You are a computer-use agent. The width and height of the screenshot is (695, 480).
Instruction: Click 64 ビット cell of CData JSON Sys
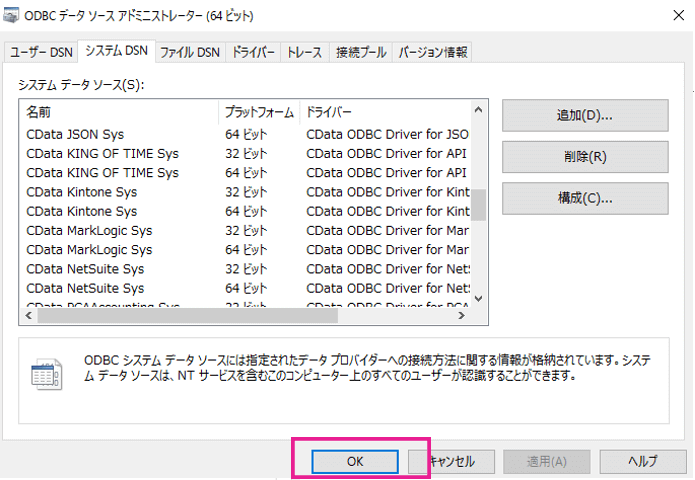[x=246, y=134]
